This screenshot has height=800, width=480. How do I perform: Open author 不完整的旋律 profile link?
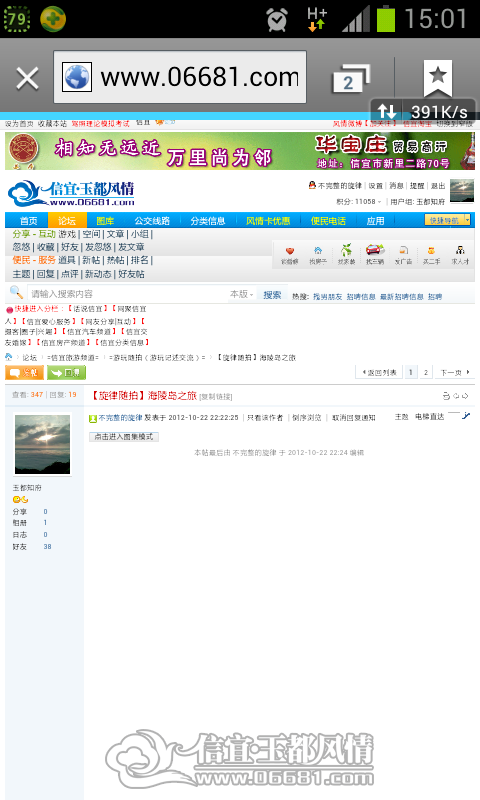[120, 417]
